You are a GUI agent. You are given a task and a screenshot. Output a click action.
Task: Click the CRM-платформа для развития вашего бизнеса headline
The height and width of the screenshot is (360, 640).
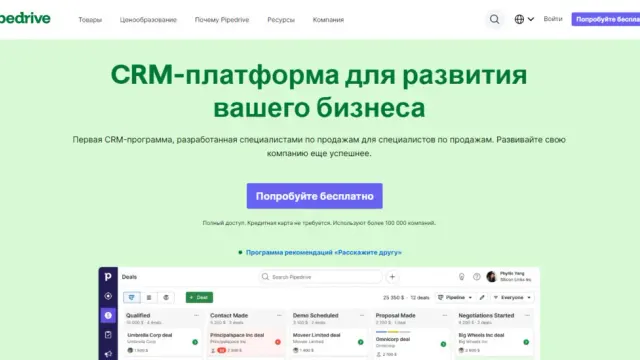pos(319,91)
